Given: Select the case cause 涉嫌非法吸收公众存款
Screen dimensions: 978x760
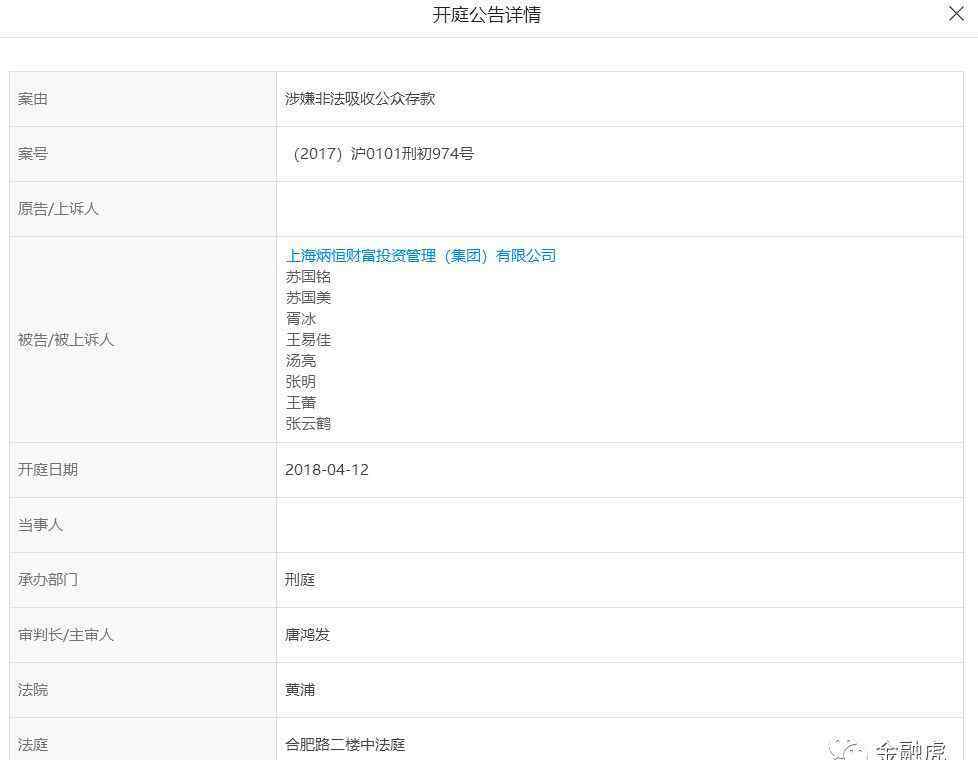Looking at the screenshot, I should (360, 99).
